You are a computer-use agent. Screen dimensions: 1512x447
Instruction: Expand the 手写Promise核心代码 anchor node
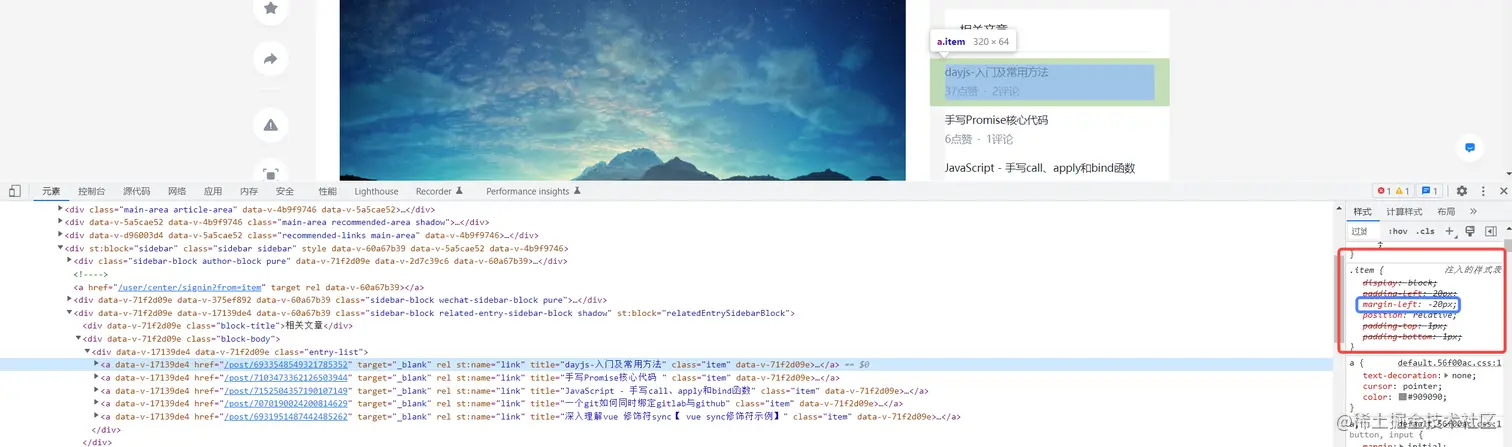pos(96,378)
